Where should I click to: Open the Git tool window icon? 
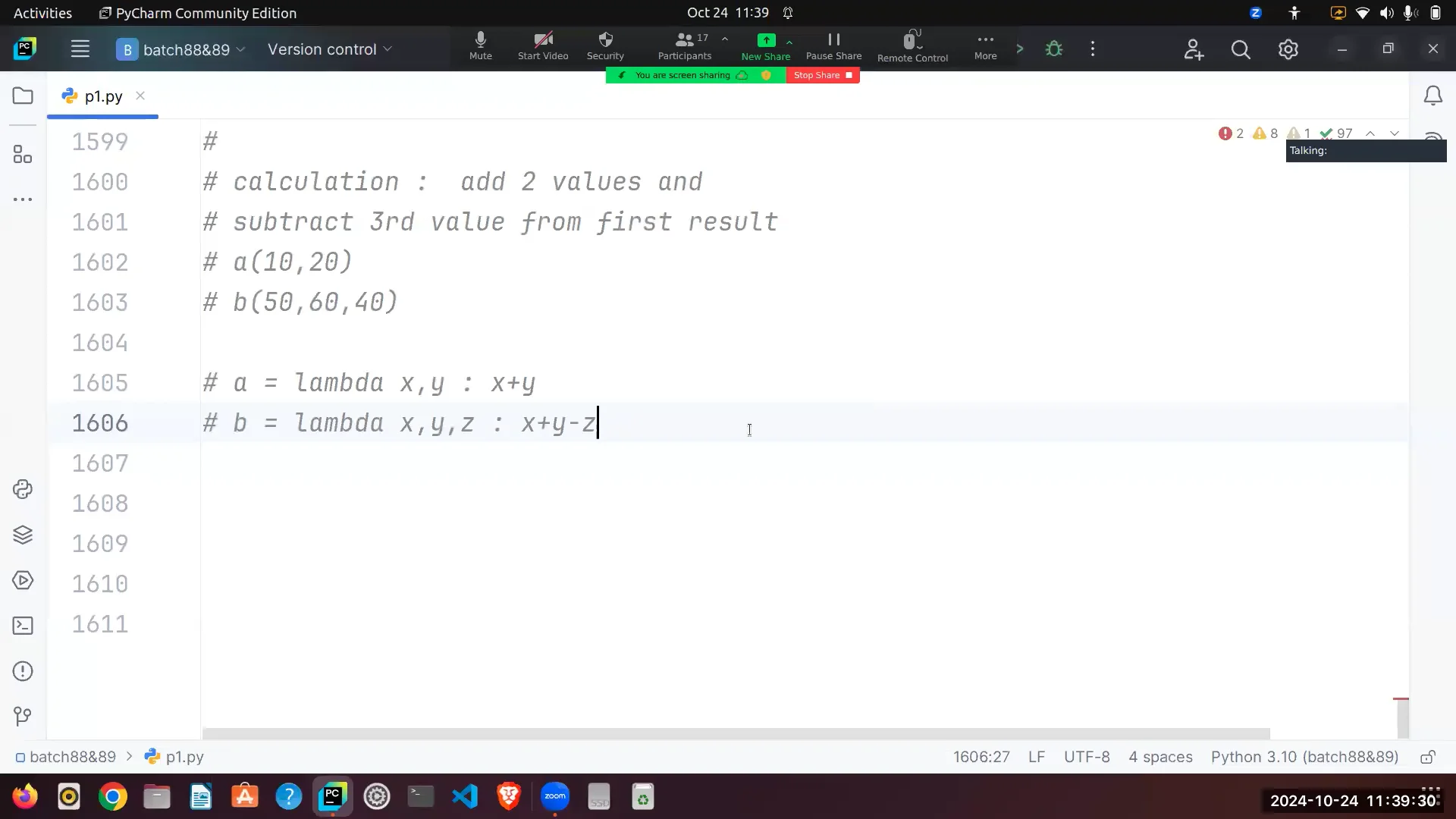pyautogui.click(x=23, y=717)
